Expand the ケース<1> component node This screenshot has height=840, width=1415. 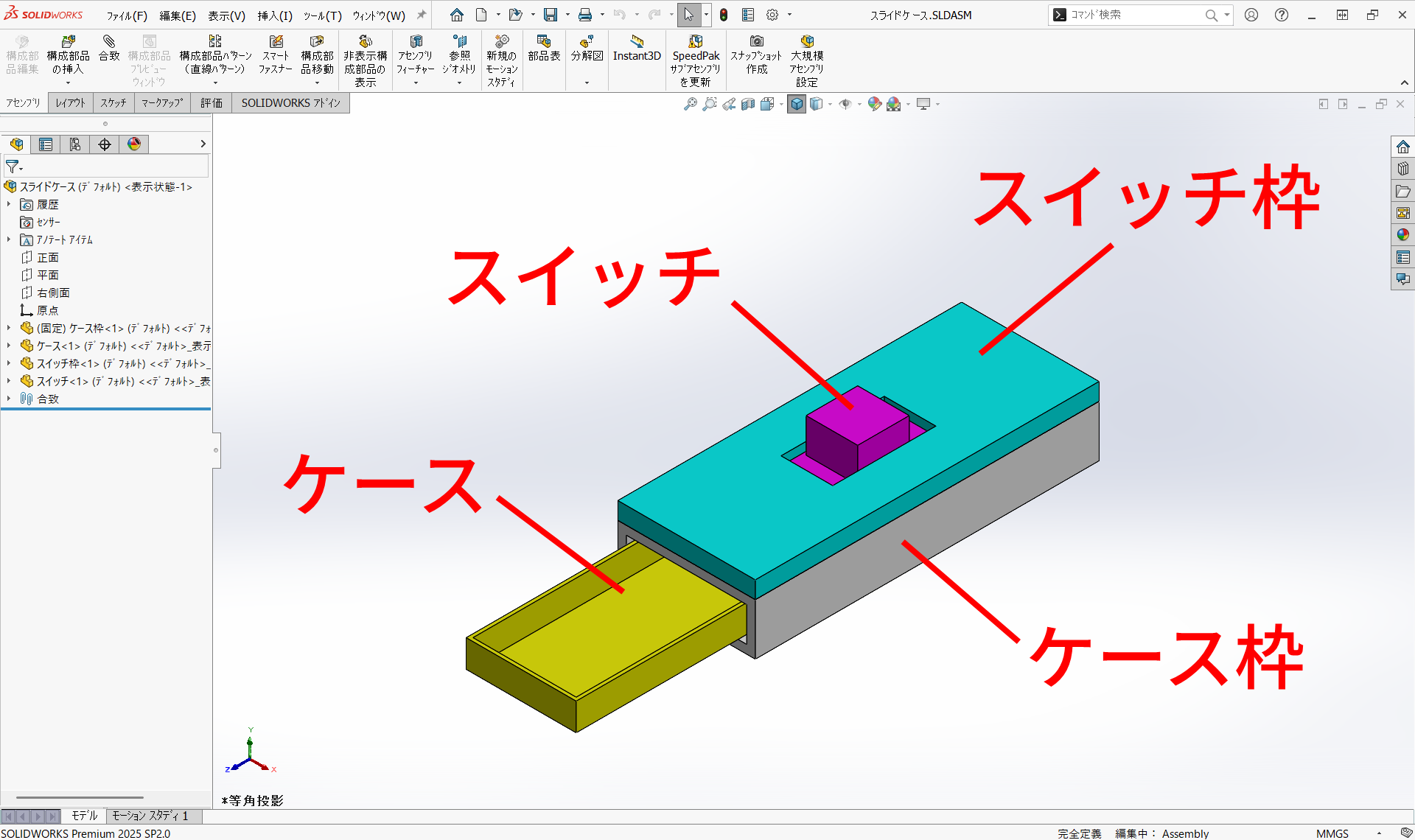click(9, 346)
